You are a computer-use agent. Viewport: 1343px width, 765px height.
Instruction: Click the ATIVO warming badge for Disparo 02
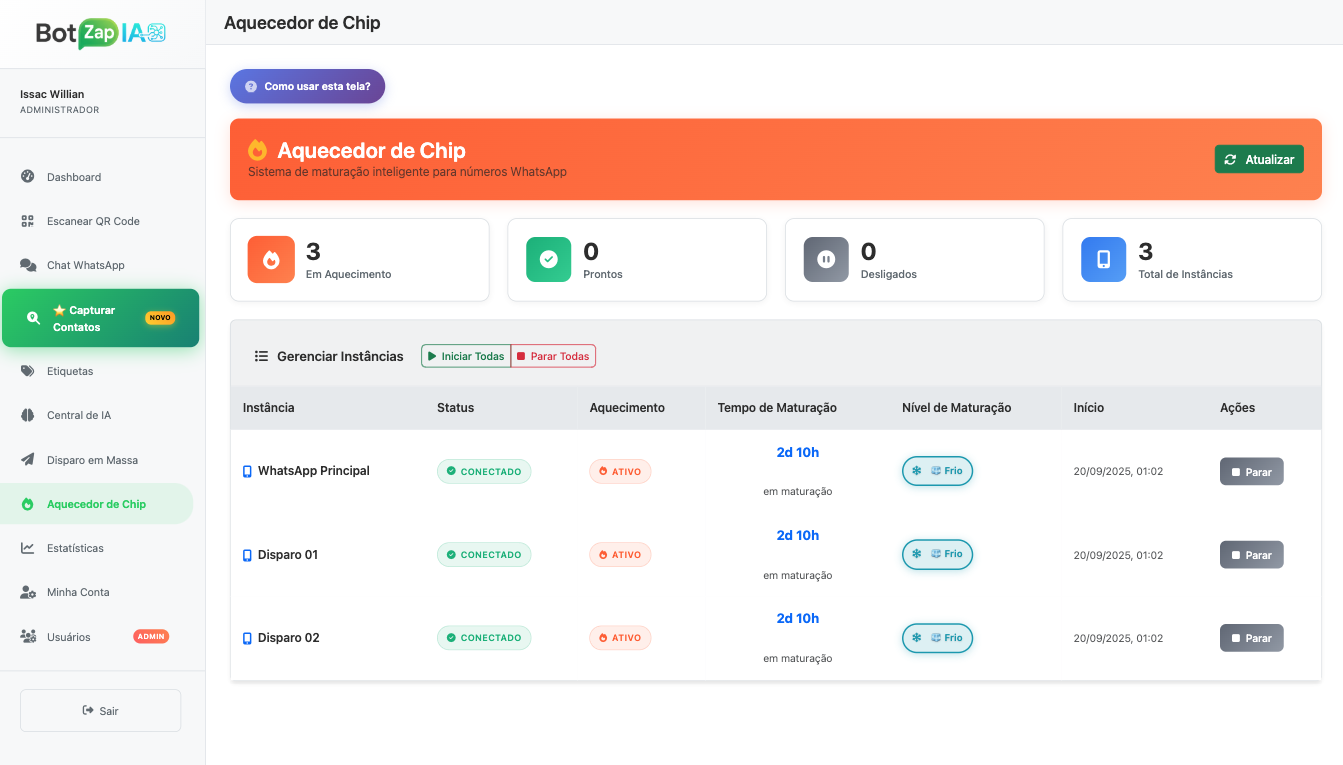pyautogui.click(x=620, y=637)
